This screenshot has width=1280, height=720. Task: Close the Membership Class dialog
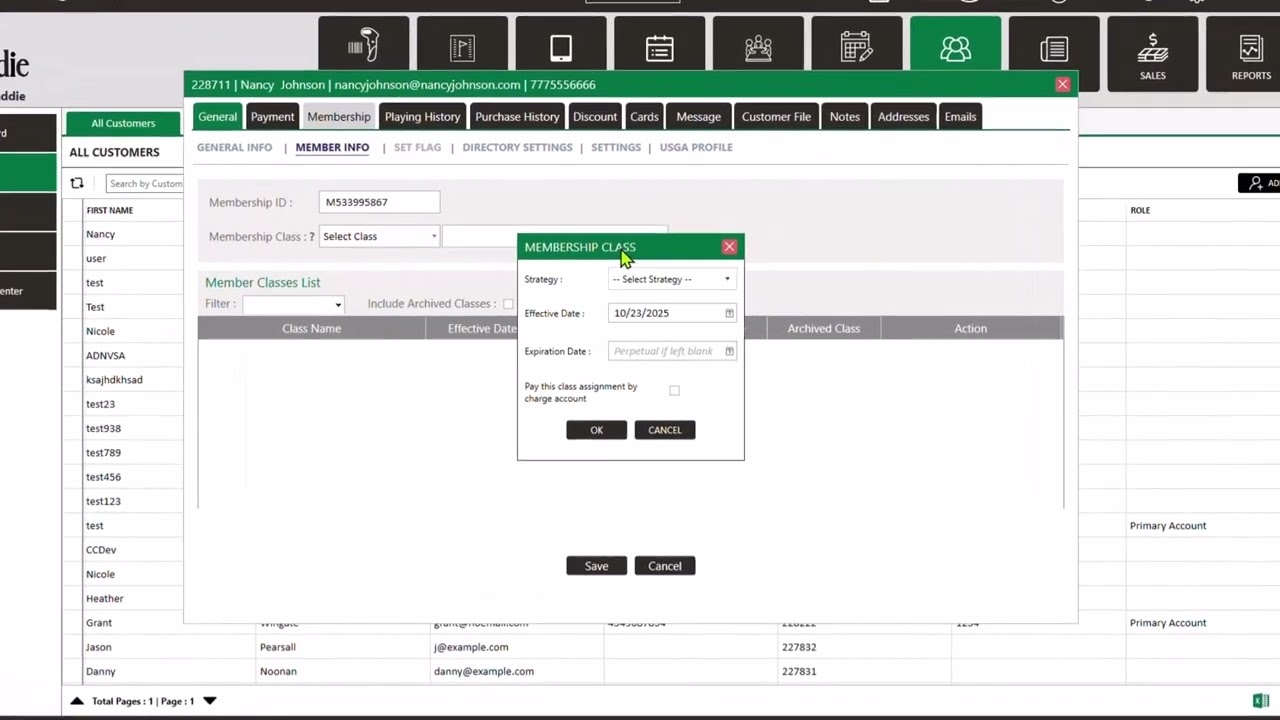pyautogui.click(x=729, y=247)
